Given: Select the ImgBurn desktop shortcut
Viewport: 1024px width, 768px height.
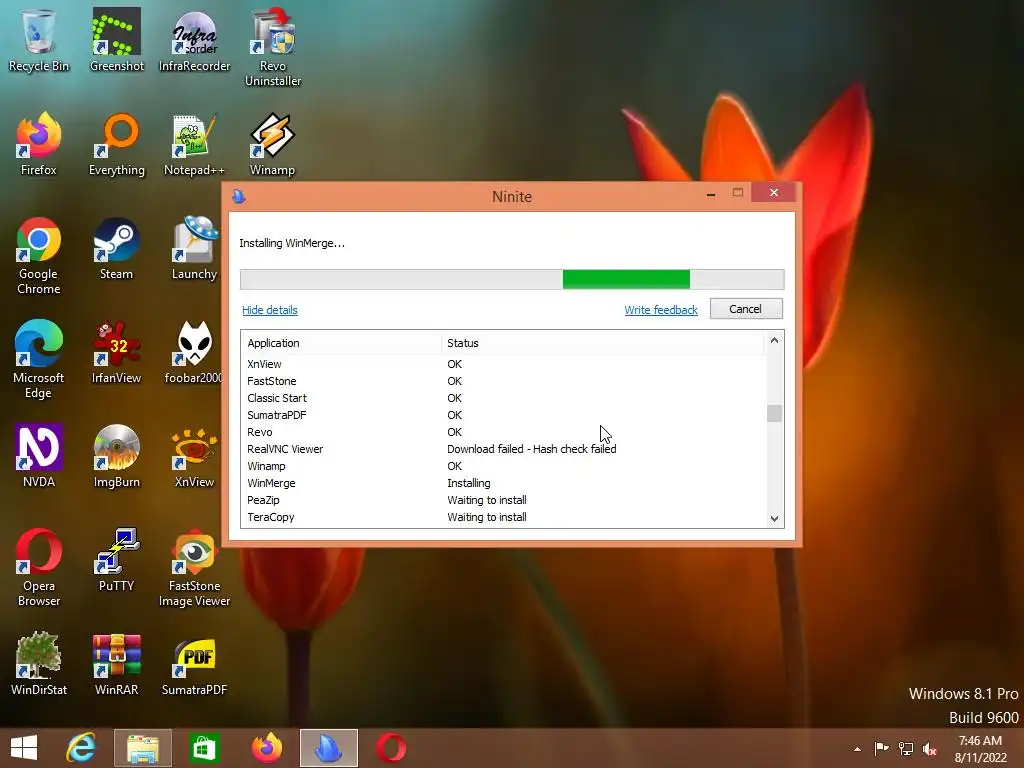Looking at the screenshot, I should tap(116, 456).
